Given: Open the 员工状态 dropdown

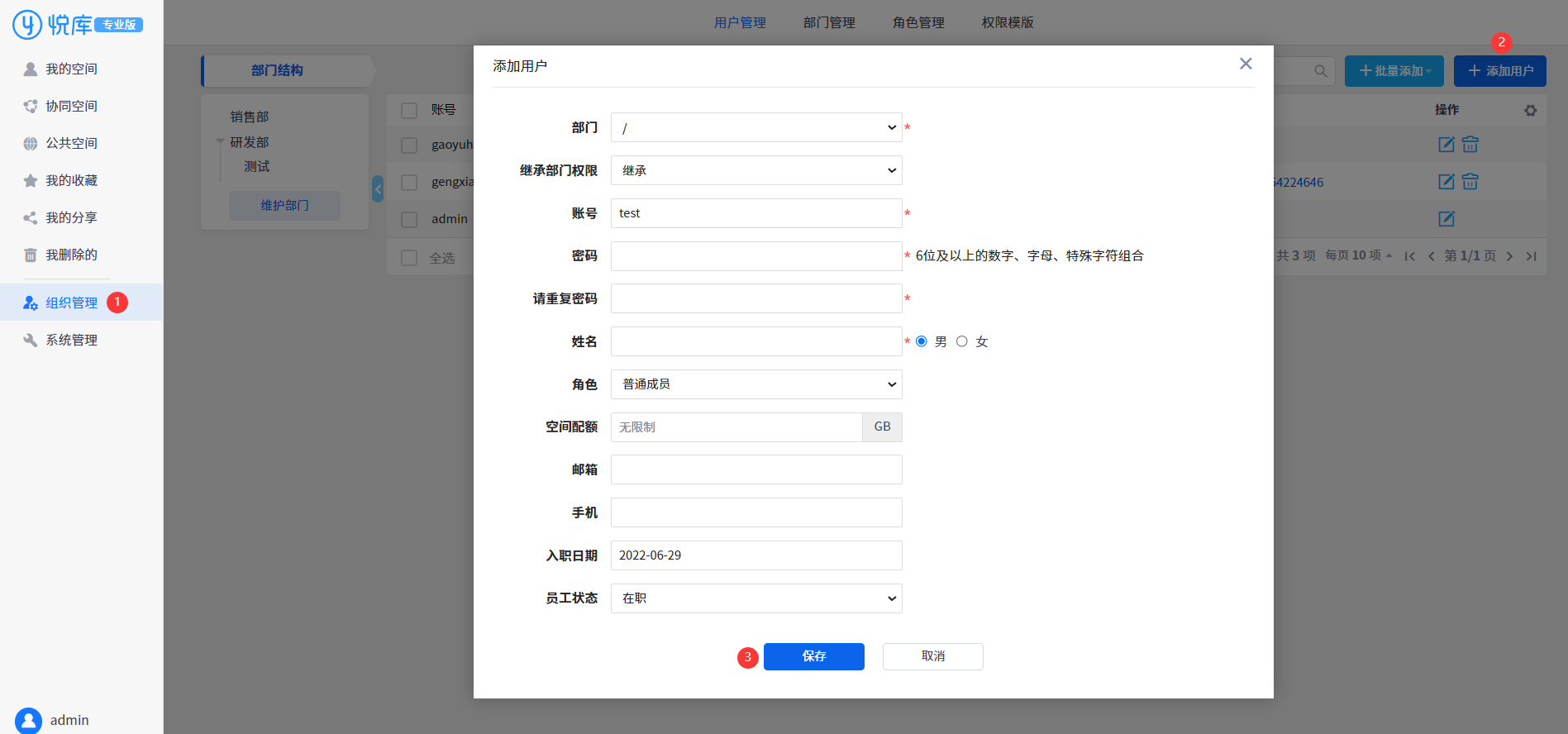Looking at the screenshot, I should tap(756, 598).
